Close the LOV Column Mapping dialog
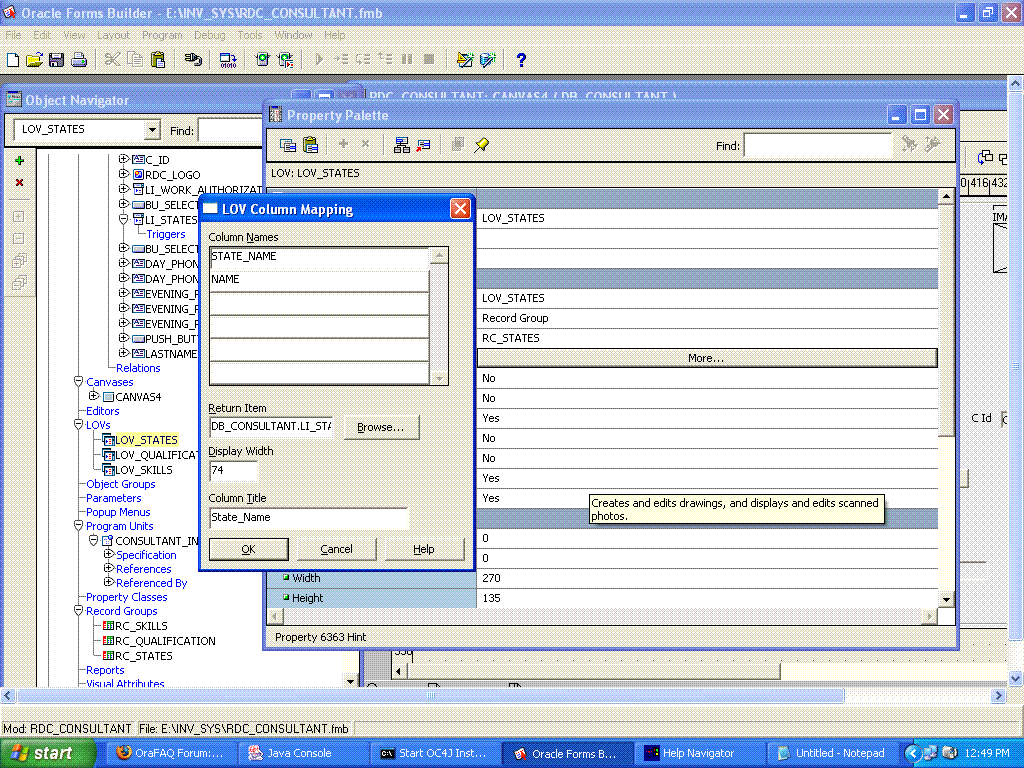This screenshot has width=1024, height=768. [460, 209]
